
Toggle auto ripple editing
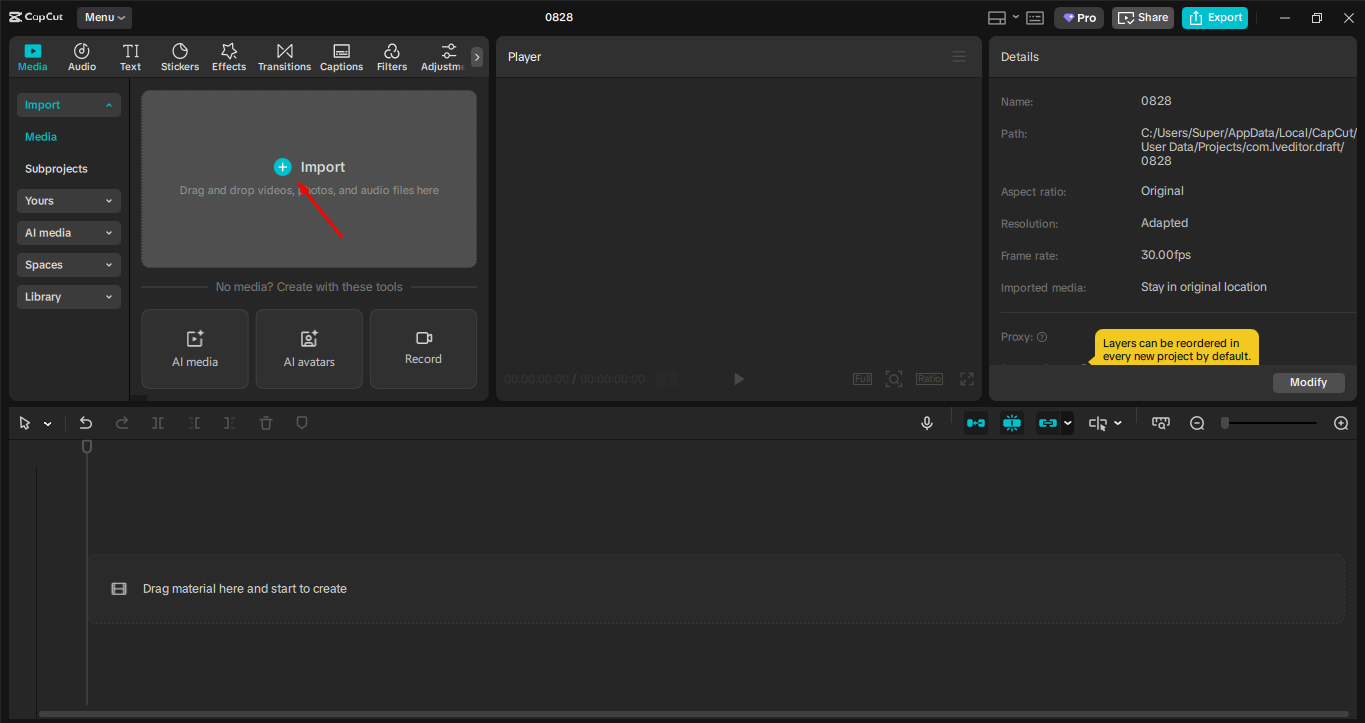click(975, 422)
